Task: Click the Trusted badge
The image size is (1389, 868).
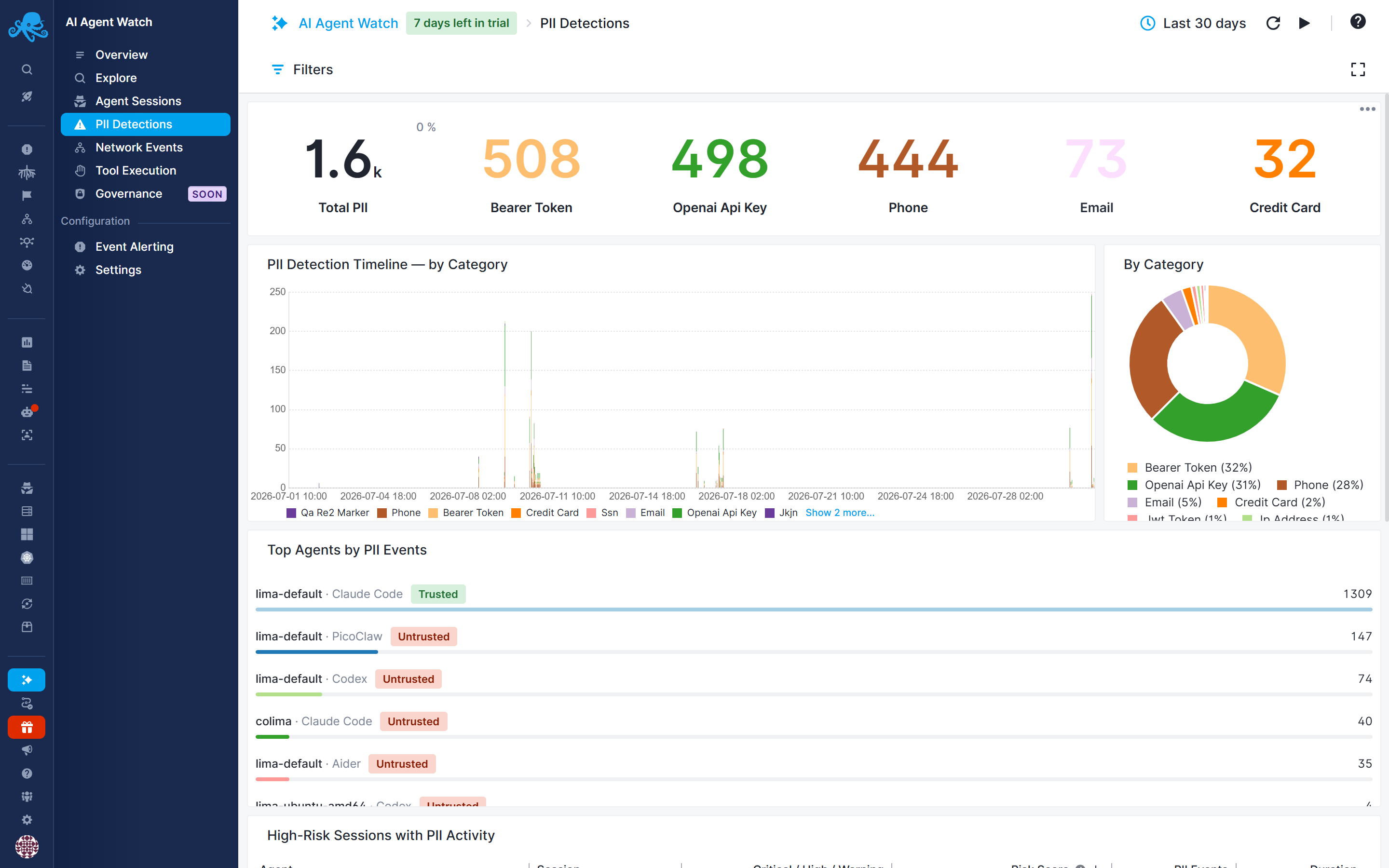Action: (x=438, y=594)
